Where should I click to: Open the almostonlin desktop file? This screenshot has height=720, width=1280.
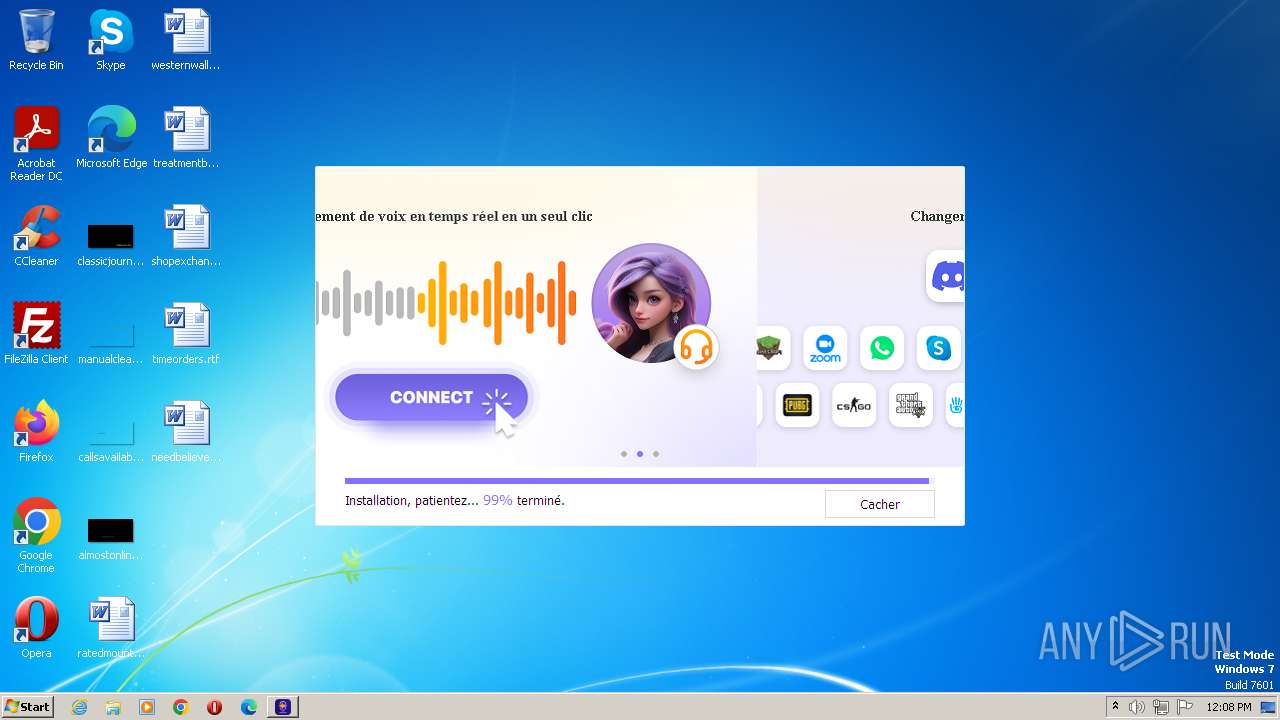tap(110, 539)
